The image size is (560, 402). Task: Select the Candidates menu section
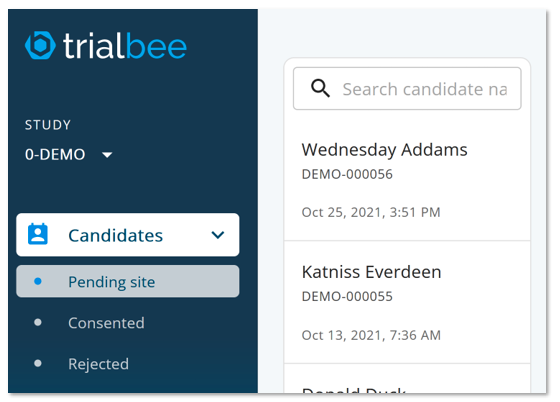pyautogui.click(x=128, y=235)
